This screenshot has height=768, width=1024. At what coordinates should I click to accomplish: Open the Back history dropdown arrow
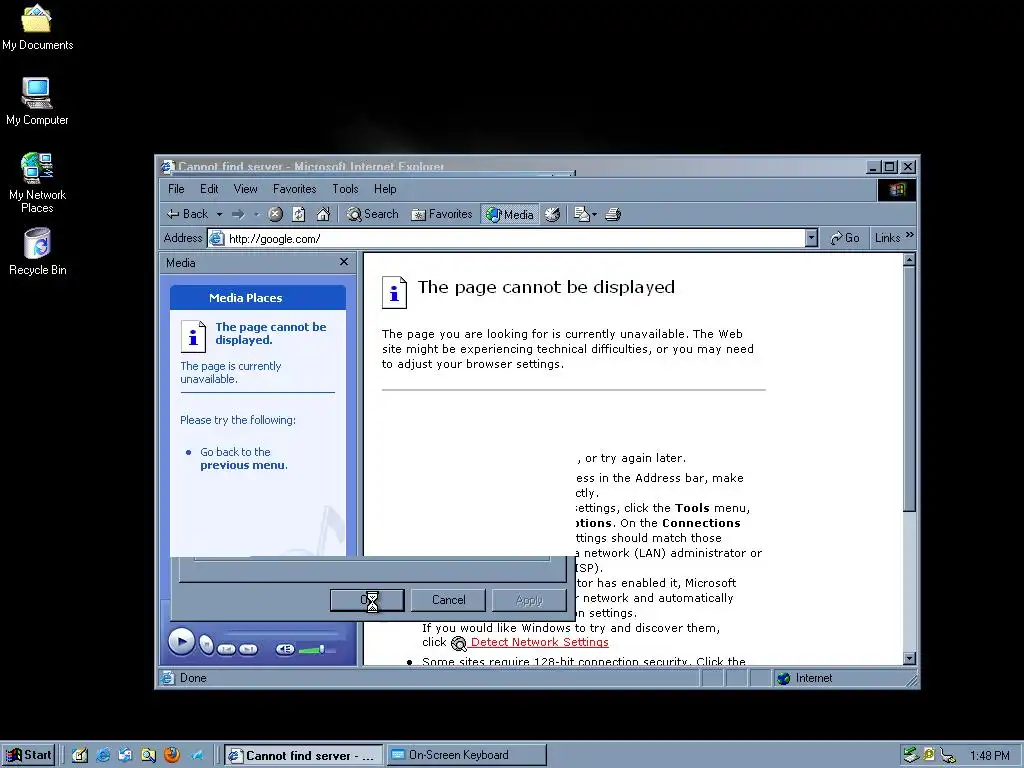pos(219,214)
